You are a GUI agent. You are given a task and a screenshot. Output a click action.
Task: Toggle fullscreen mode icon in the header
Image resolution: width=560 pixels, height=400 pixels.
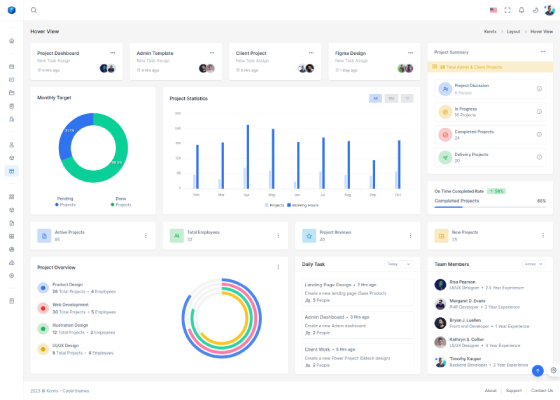pos(508,10)
